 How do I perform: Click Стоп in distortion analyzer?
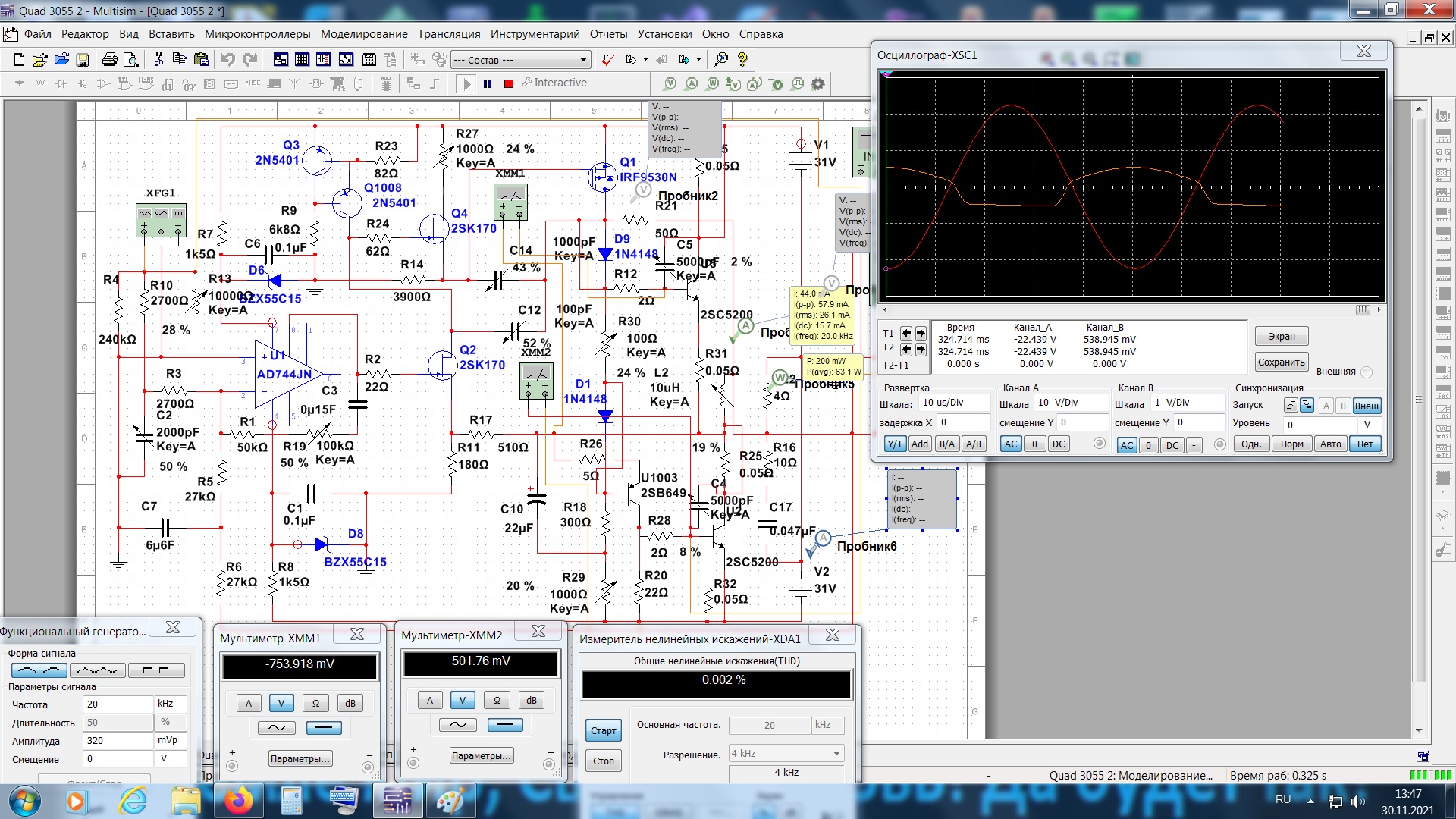click(x=604, y=761)
